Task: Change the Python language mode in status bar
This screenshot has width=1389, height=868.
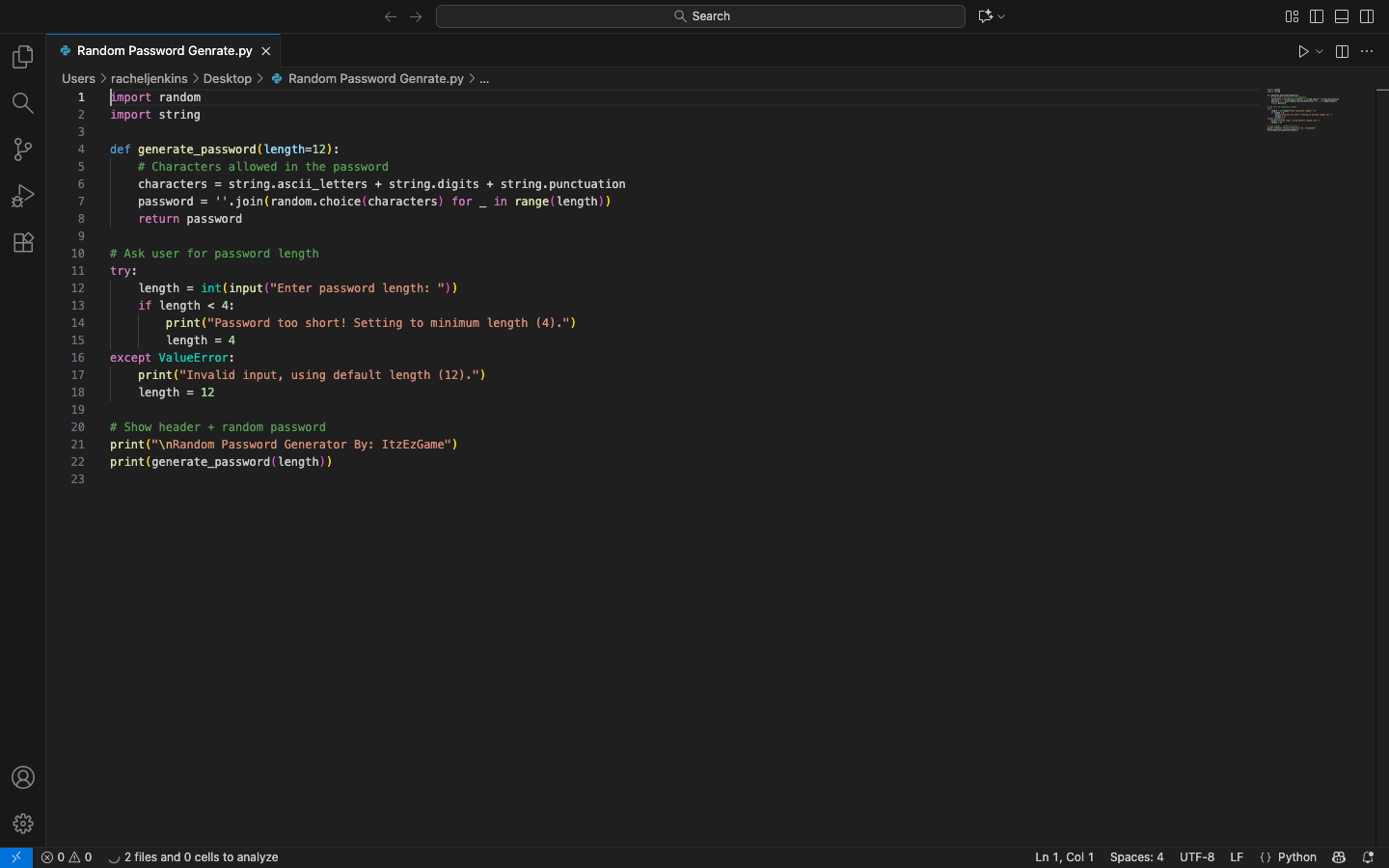Action: 1296,857
